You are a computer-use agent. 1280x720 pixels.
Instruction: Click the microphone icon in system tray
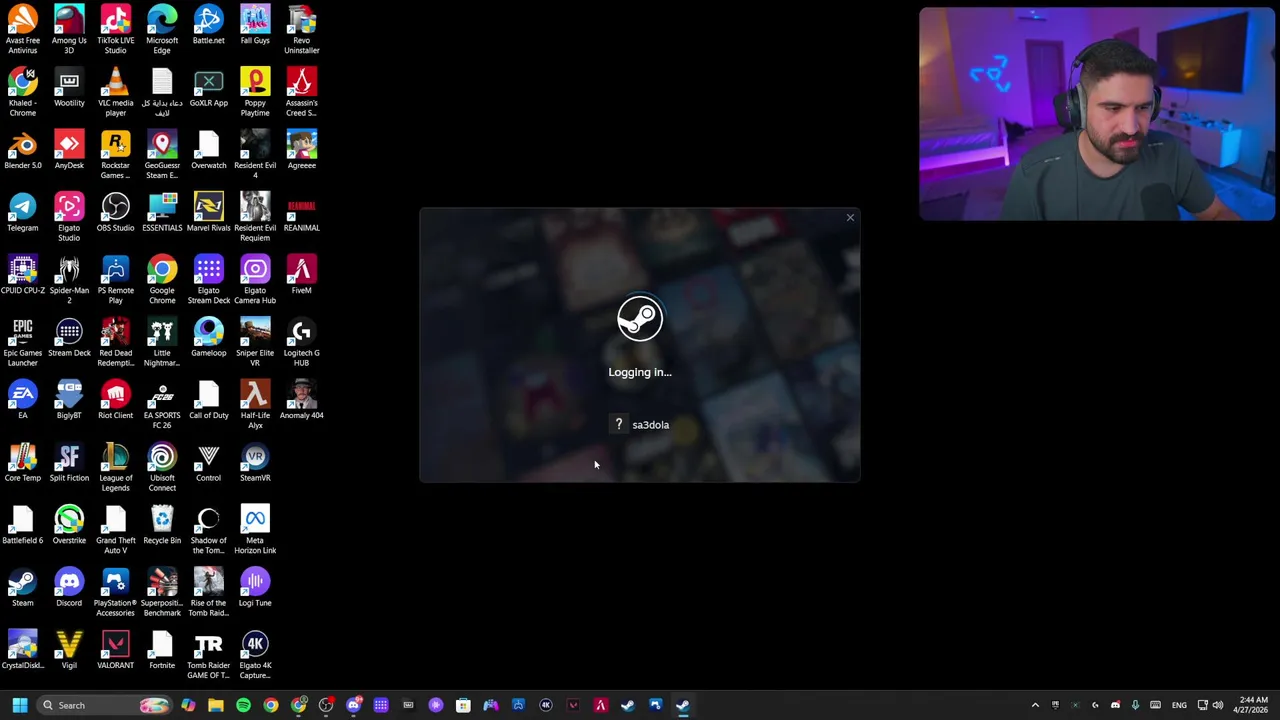click(x=1135, y=705)
